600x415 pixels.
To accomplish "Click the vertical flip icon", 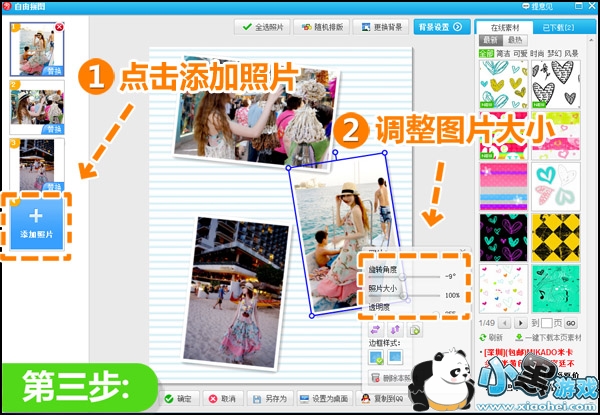I will click(395, 330).
